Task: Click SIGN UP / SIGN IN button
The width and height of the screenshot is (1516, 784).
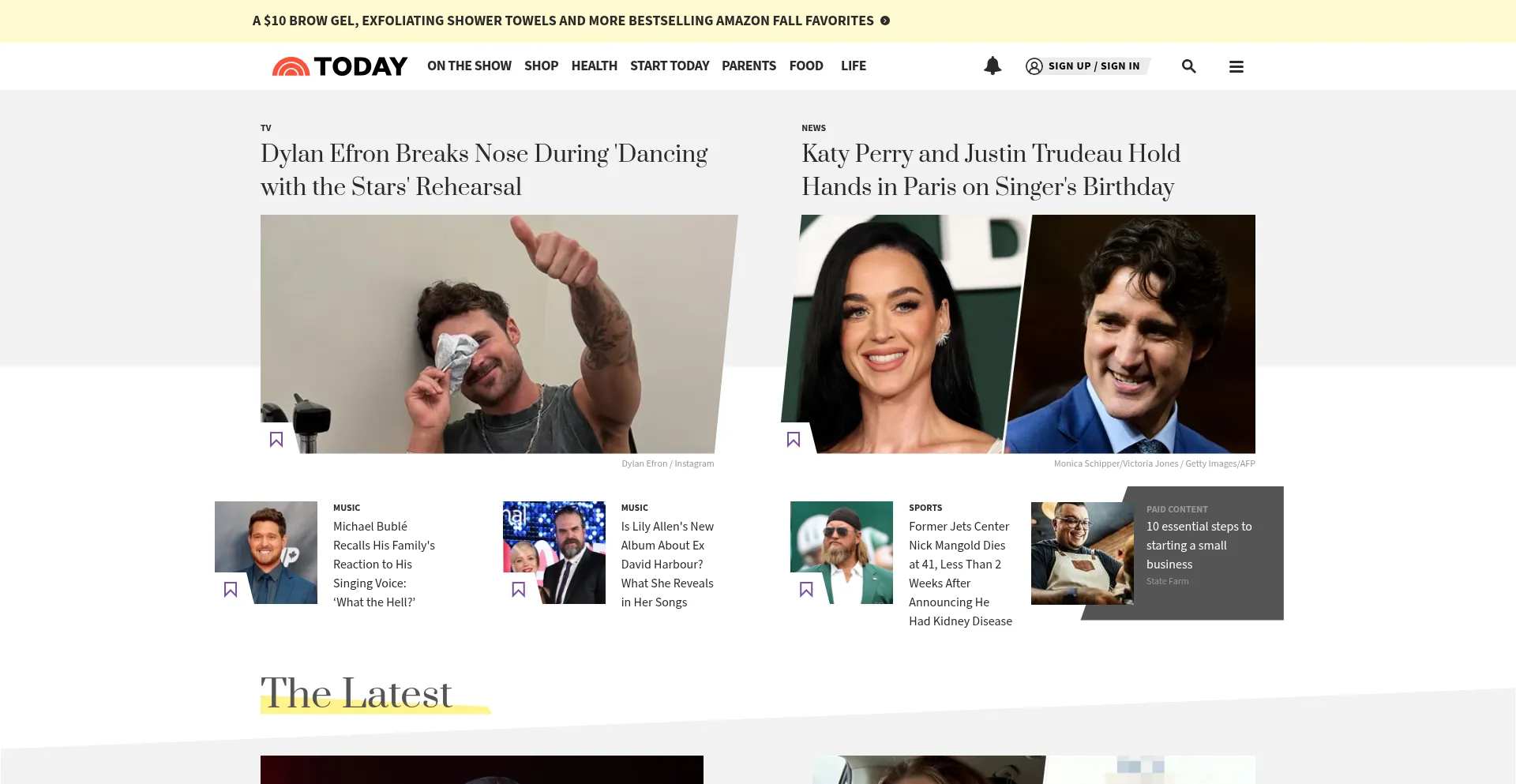Action: (1094, 66)
